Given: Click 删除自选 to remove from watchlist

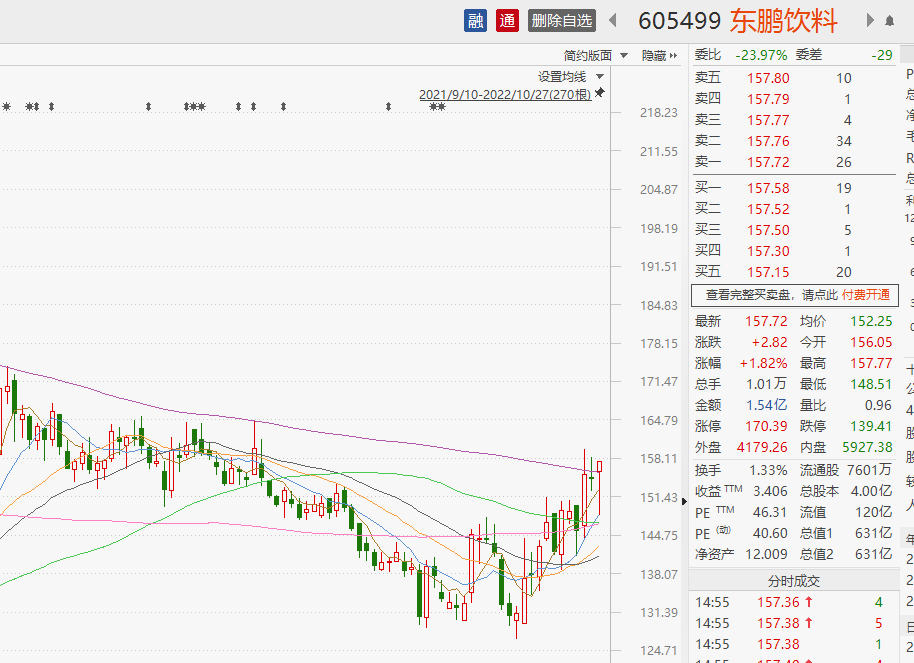Looking at the screenshot, I should (x=562, y=20).
